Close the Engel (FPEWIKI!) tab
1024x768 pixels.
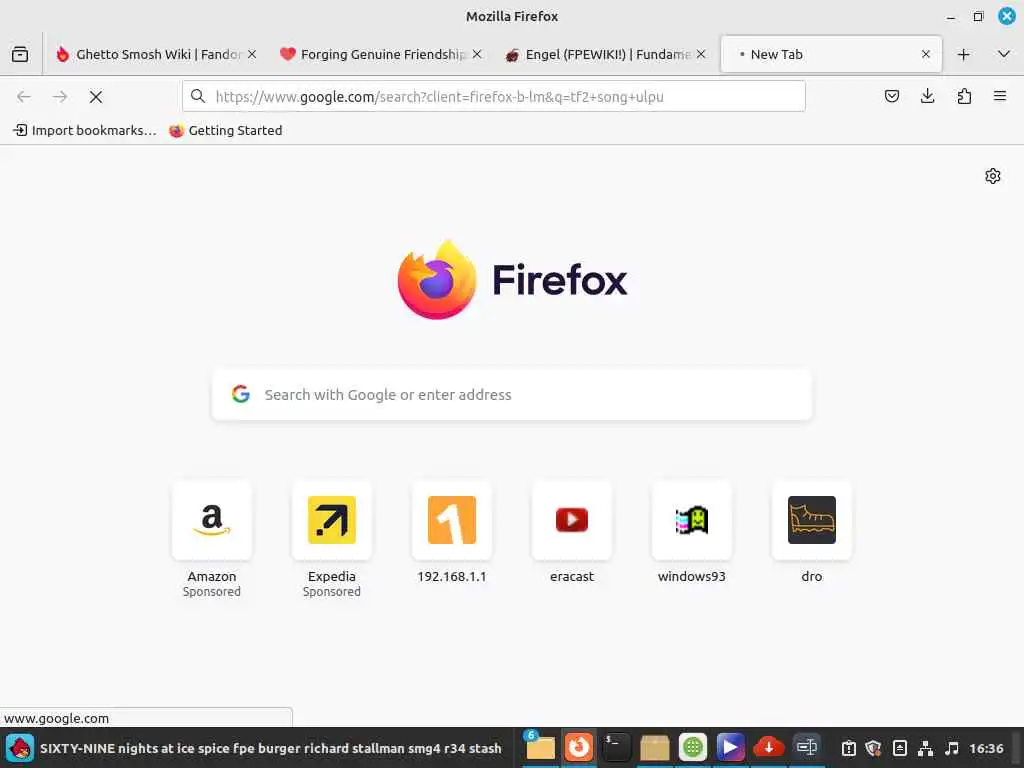coord(701,54)
